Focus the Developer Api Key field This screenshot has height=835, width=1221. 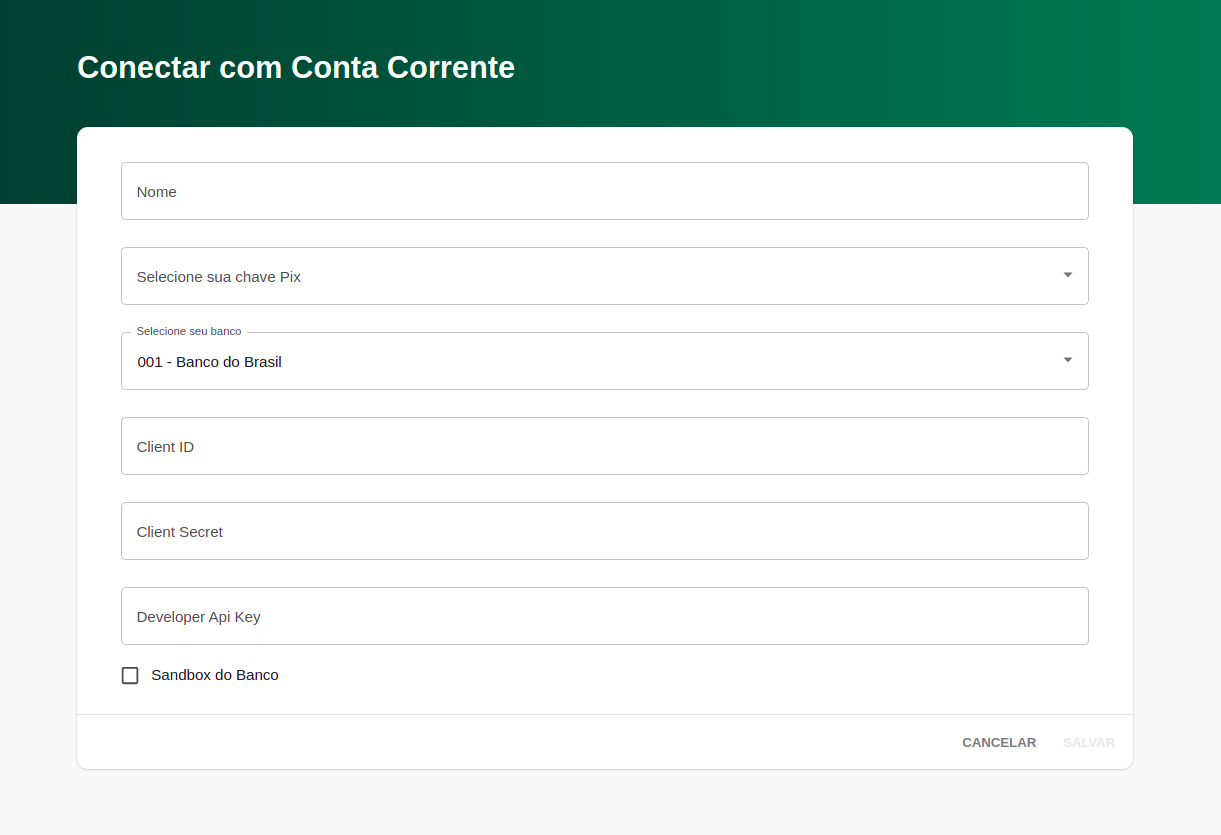(x=604, y=616)
